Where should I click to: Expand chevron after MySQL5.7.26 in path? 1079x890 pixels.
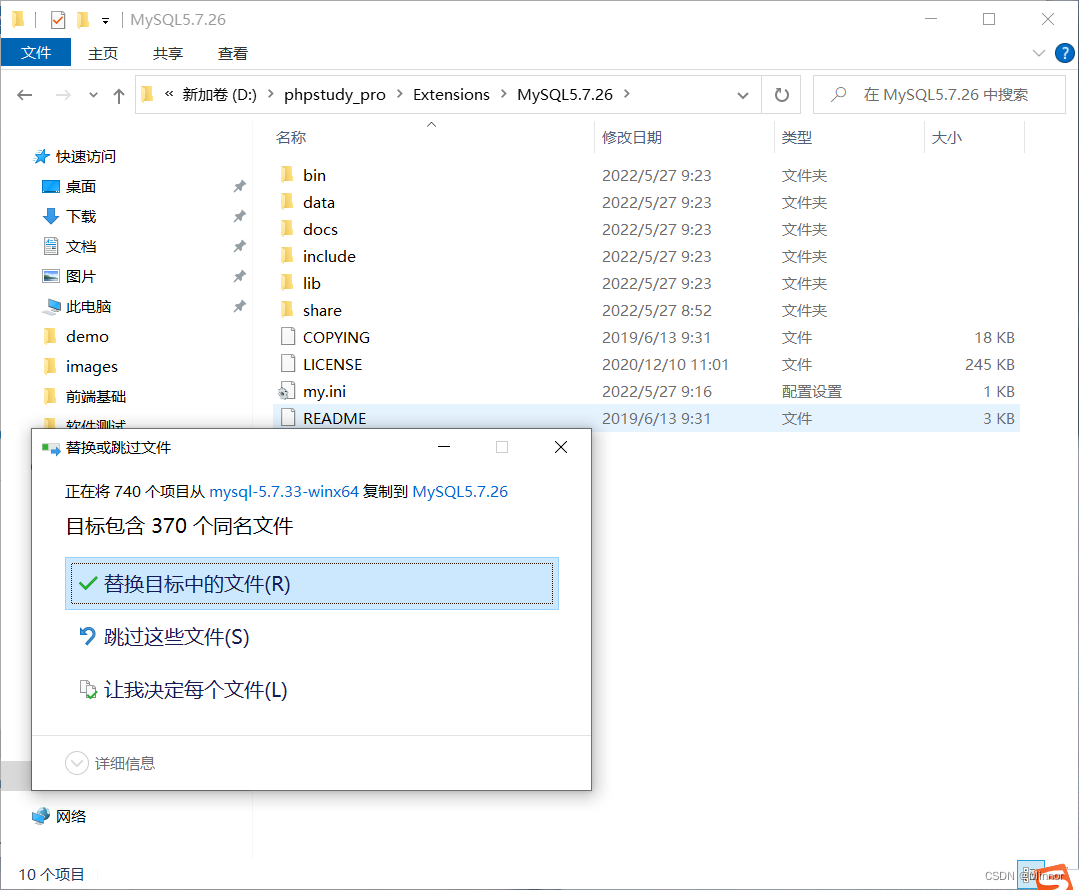click(626, 94)
